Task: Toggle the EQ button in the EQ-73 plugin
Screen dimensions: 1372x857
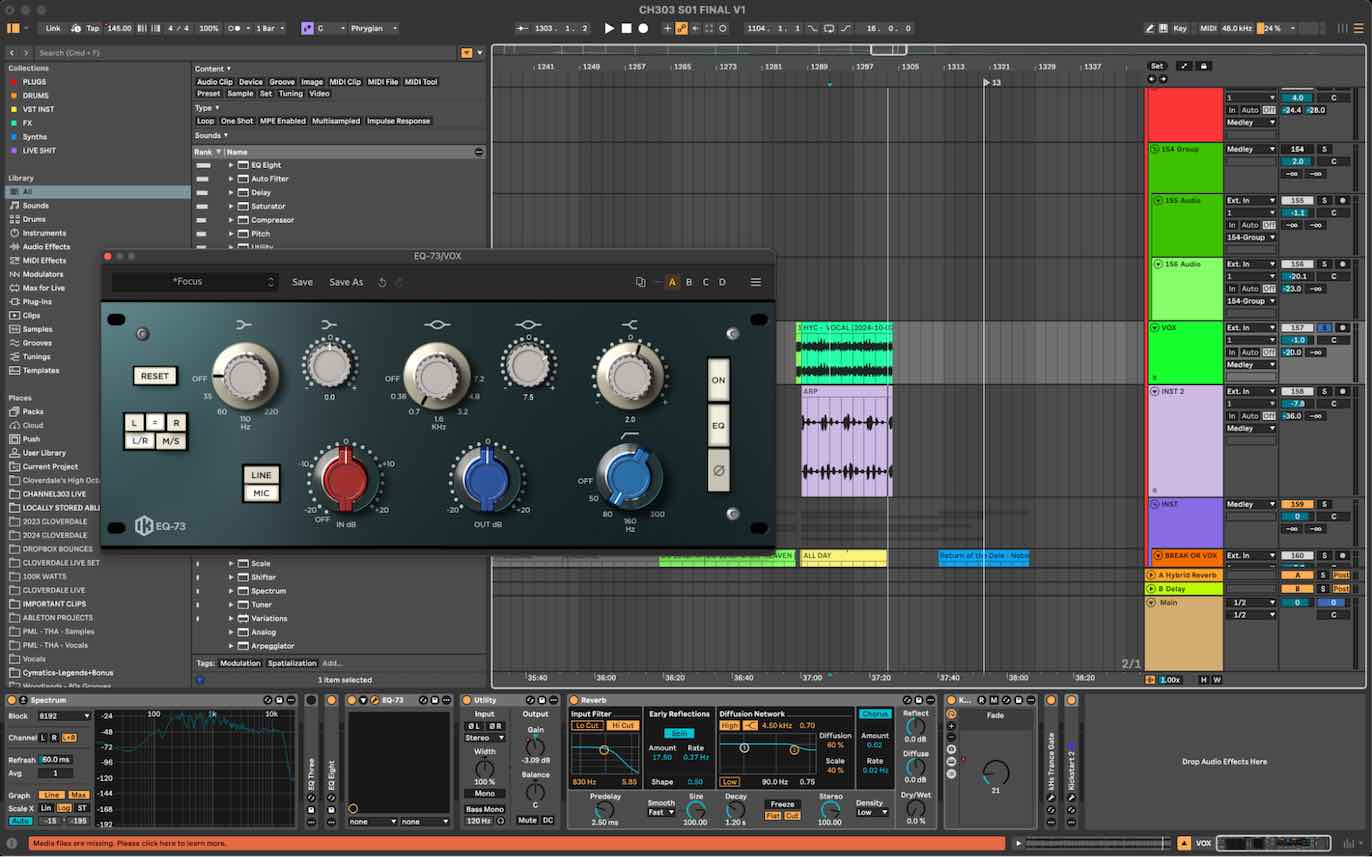Action: (x=718, y=425)
